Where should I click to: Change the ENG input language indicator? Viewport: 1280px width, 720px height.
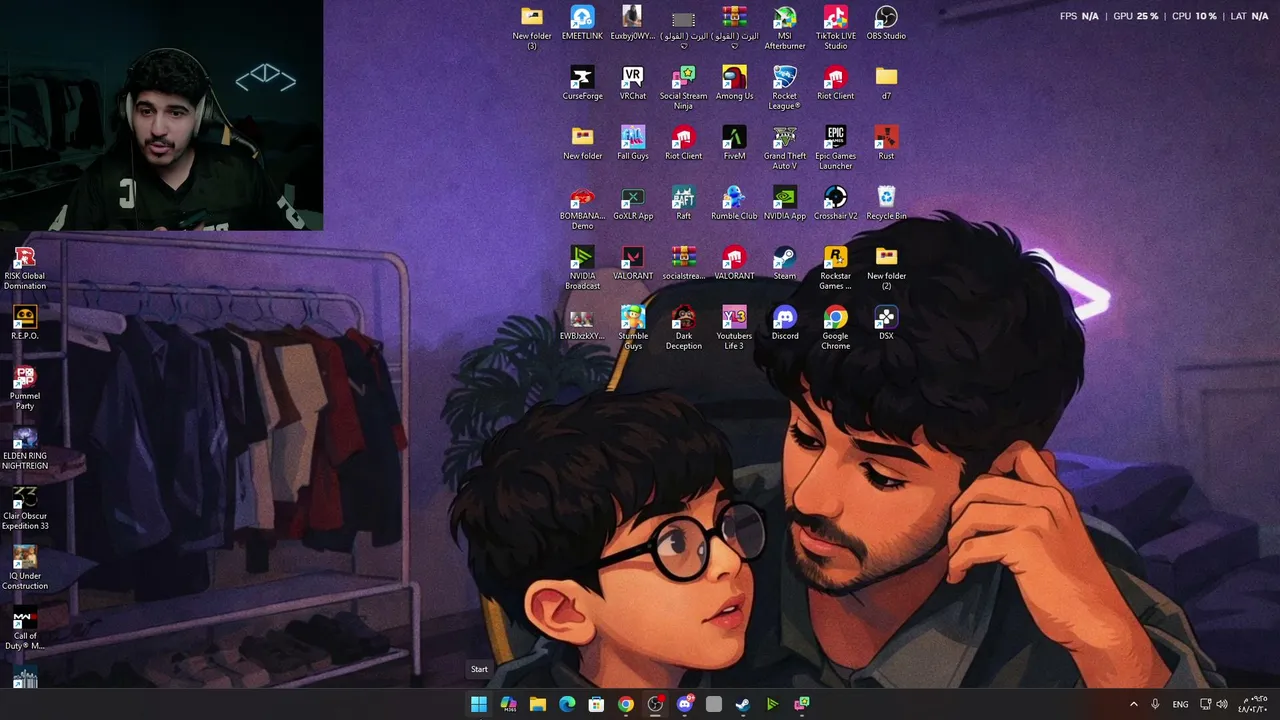coord(1180,704)
